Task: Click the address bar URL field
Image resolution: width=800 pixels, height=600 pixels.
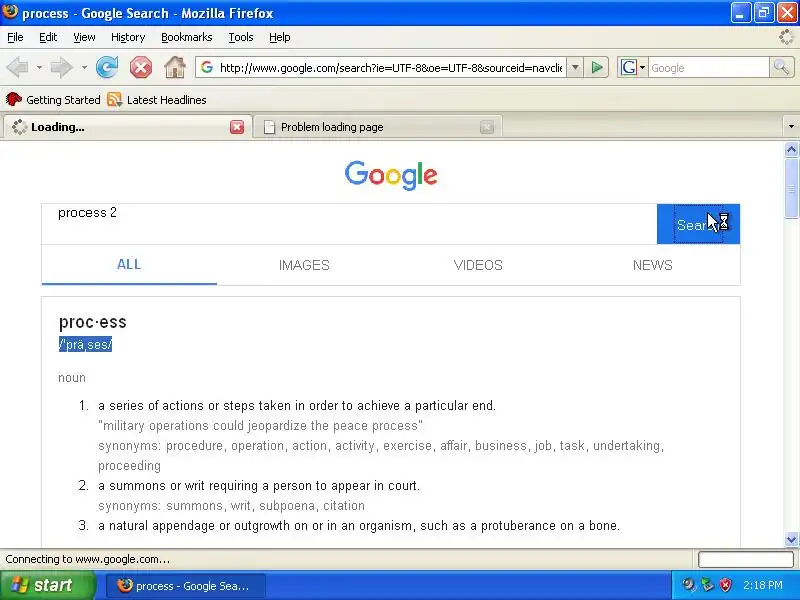Action: pyautogui.click(x=390, y=67)
